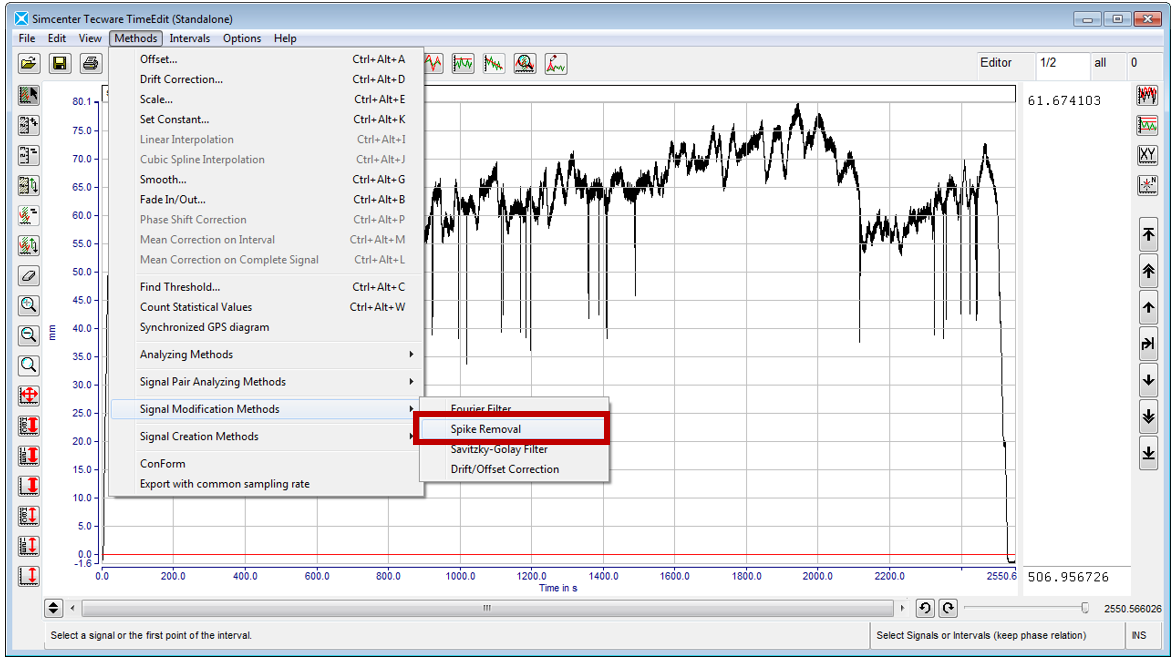Screen dimensions: 1173x660
Task: Click the print icon
Action: point(91,64)
